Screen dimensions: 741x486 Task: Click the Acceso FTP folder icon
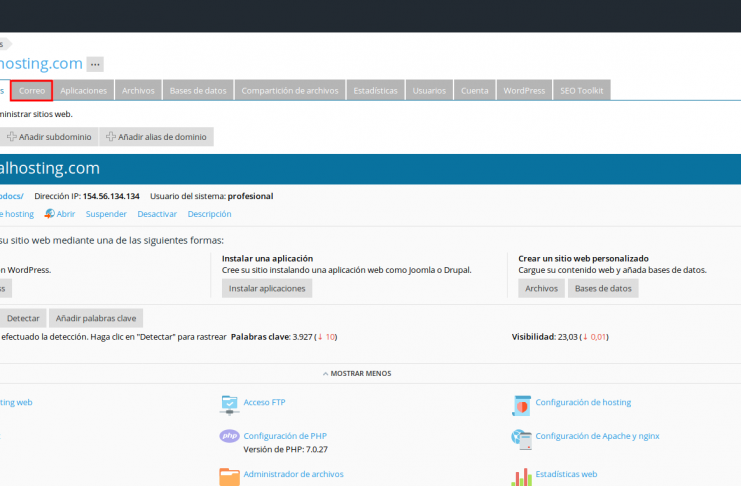tap(229, 403)
